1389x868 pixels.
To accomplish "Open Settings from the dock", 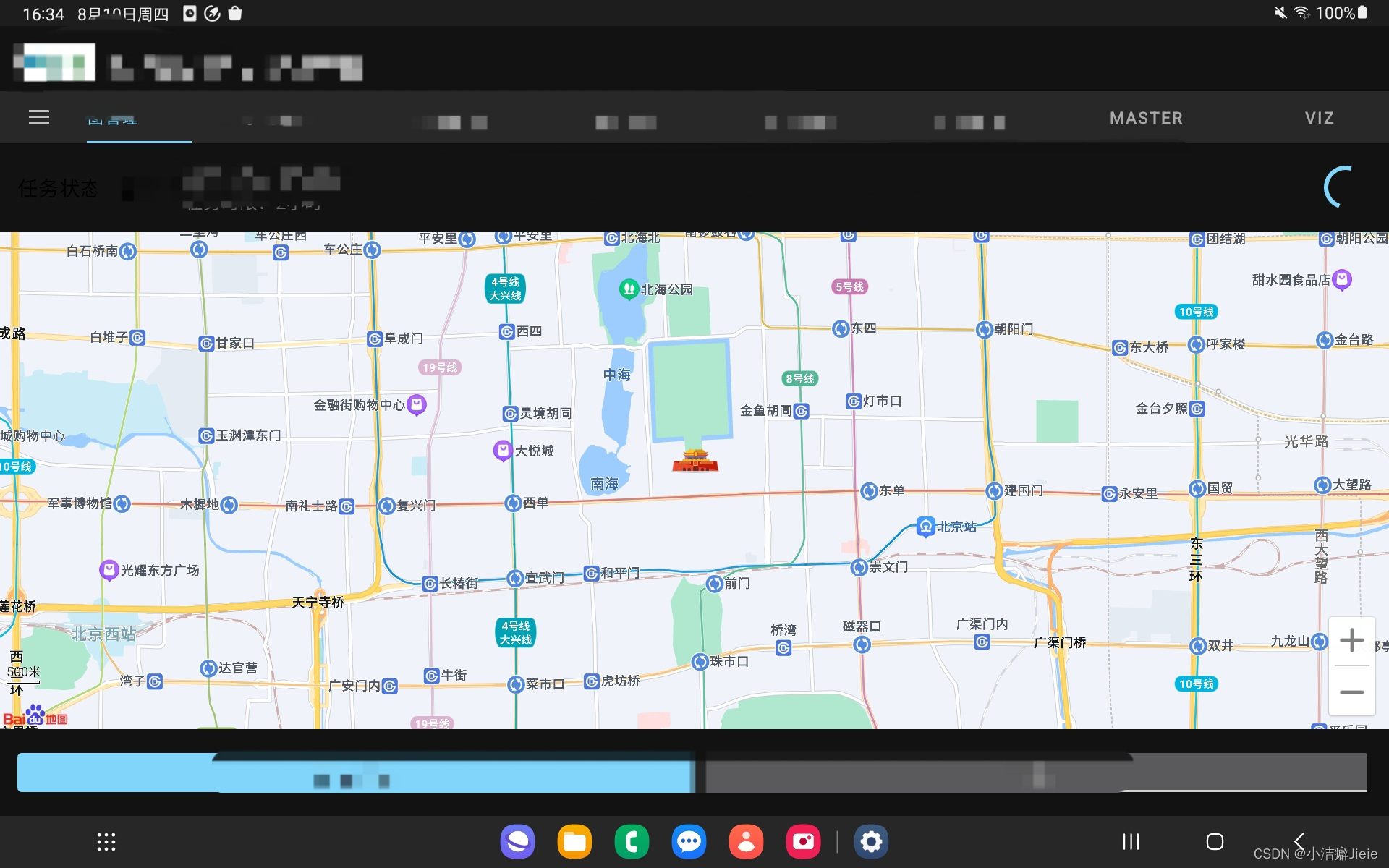I will coord(871,841).
